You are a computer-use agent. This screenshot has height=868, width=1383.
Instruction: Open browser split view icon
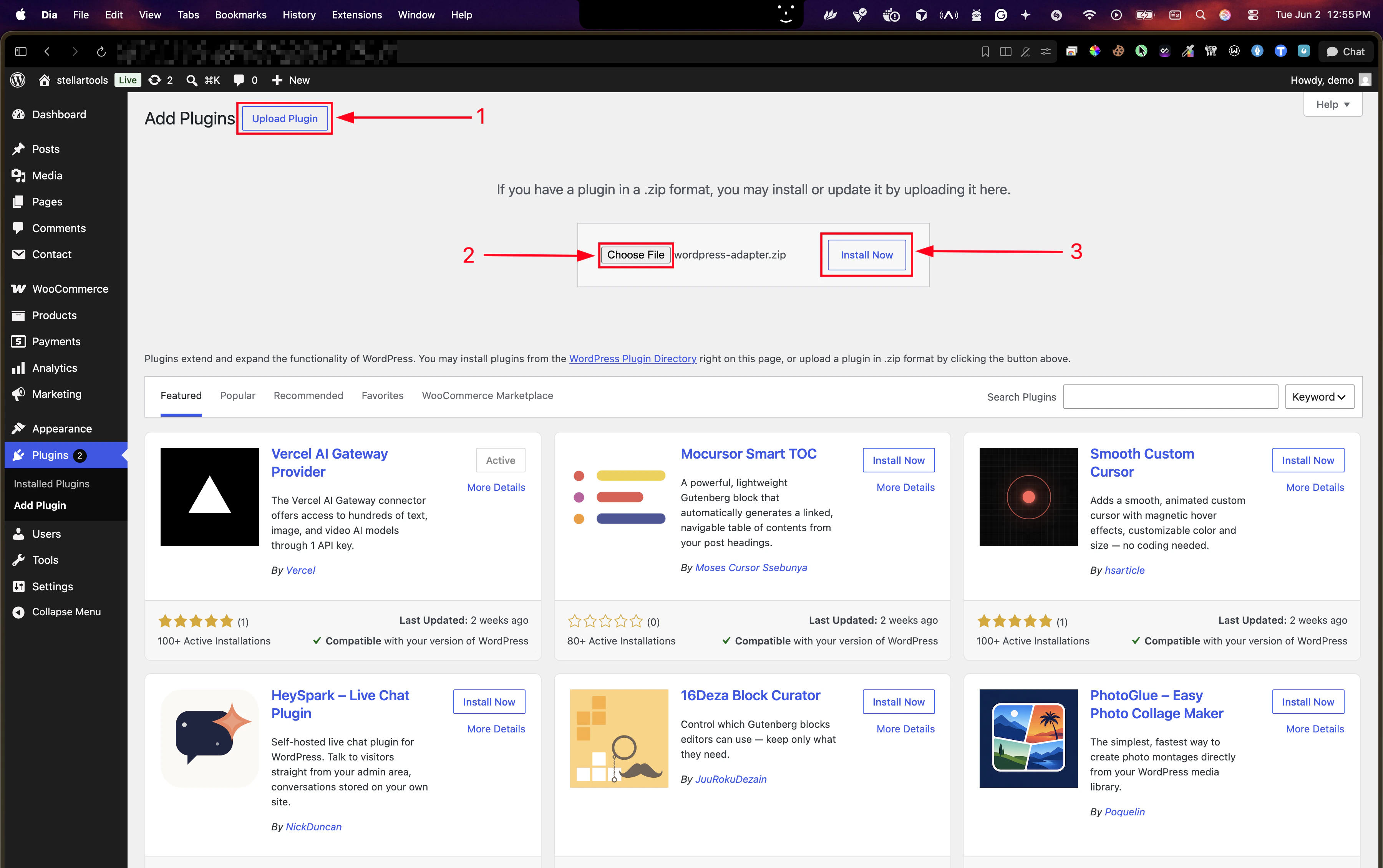[1005, 52]
